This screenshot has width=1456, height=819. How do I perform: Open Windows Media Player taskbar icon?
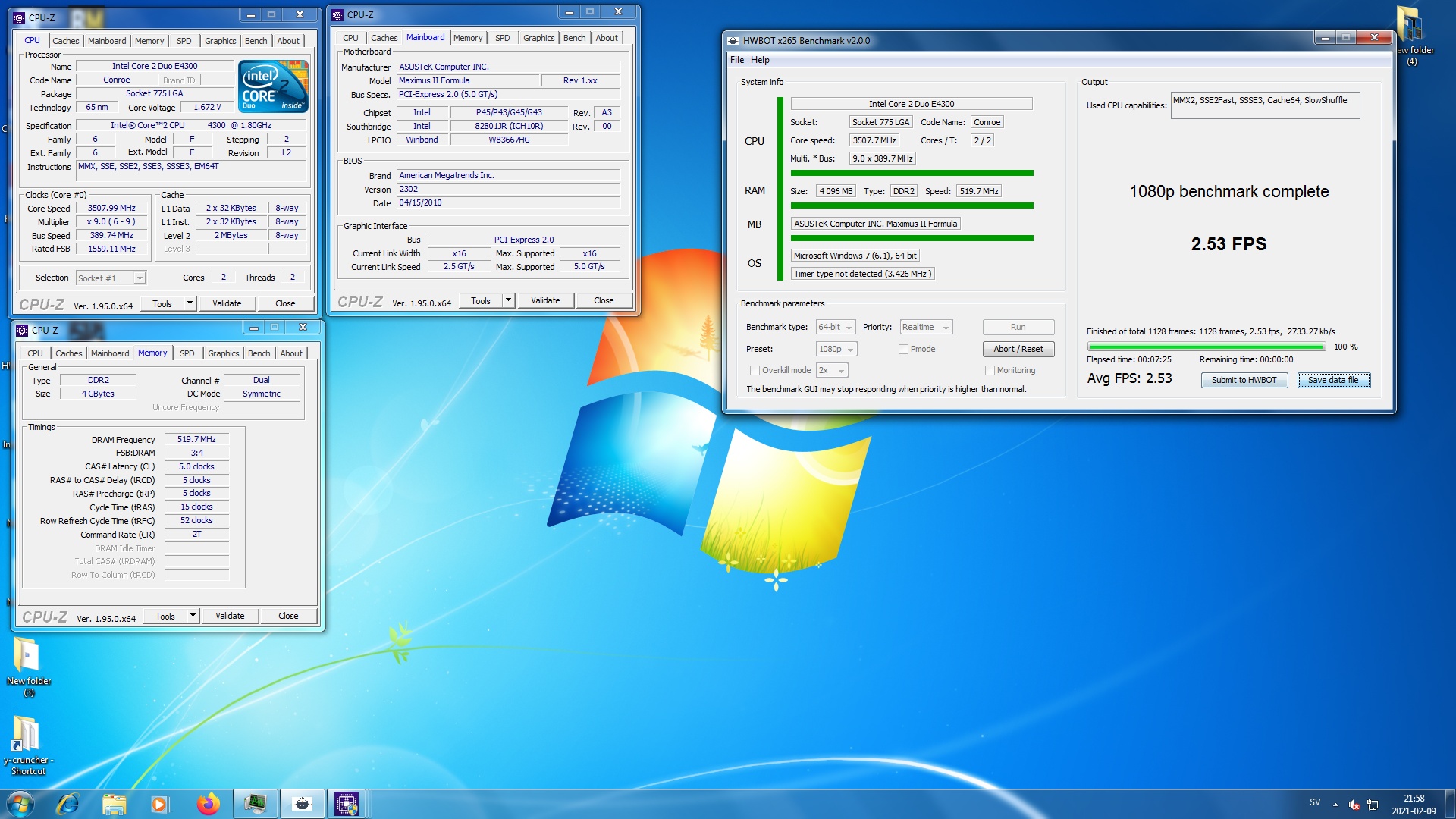(160, 804)
